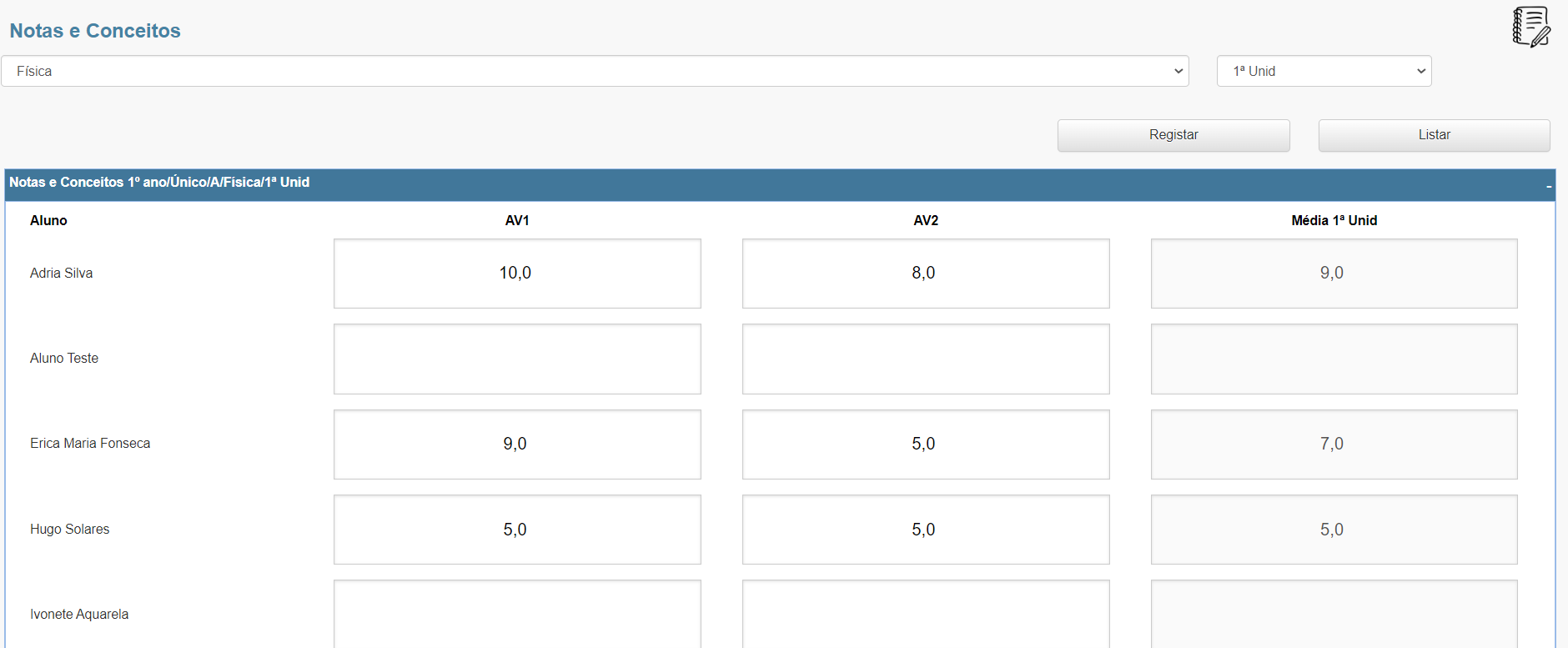Collapse the Notas e Conceitos panel
The image size is (1568, 648).
1549,186
